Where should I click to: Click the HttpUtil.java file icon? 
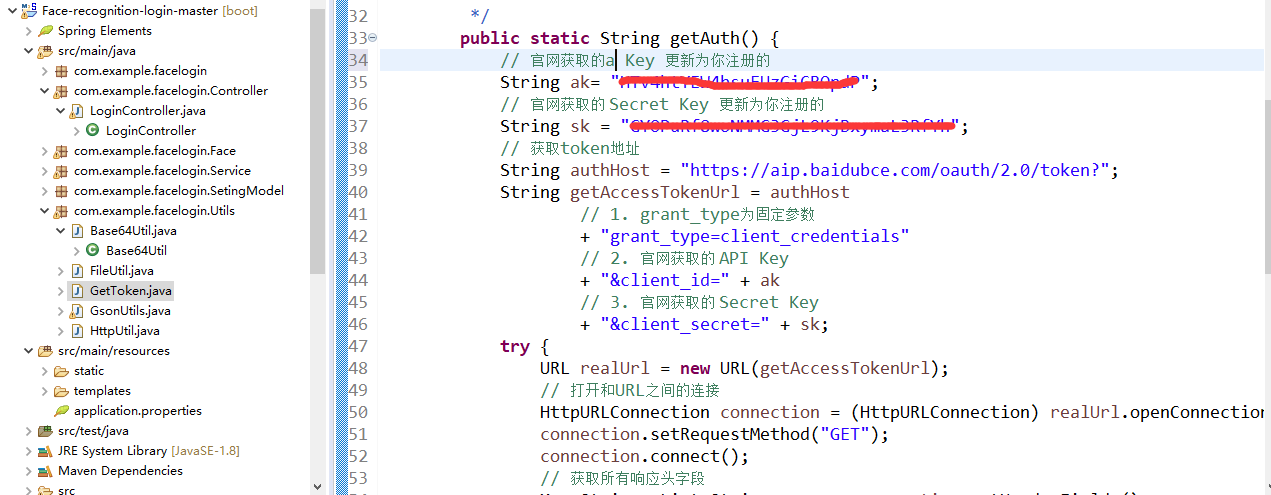(x=78, y=331)
